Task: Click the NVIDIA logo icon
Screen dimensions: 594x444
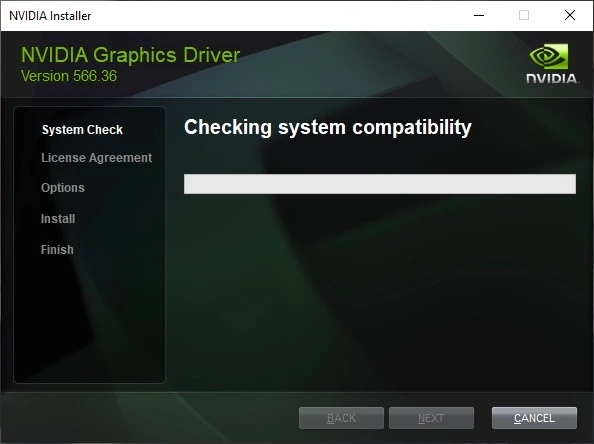Action: pyautogui.click(x=552, y=63)
